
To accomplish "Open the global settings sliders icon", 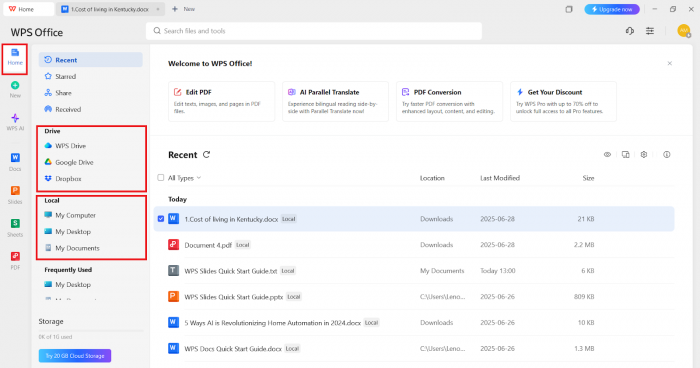I will 650,31.
